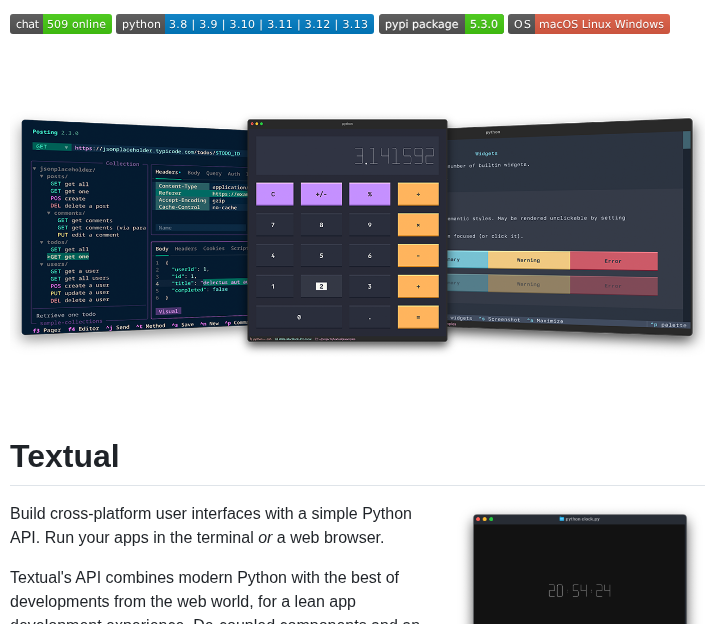Image resolution: width=714 pixels, height=624 pixels.
Task: Switch to the Cookies response tab in Posting
Action: (214, 248)
